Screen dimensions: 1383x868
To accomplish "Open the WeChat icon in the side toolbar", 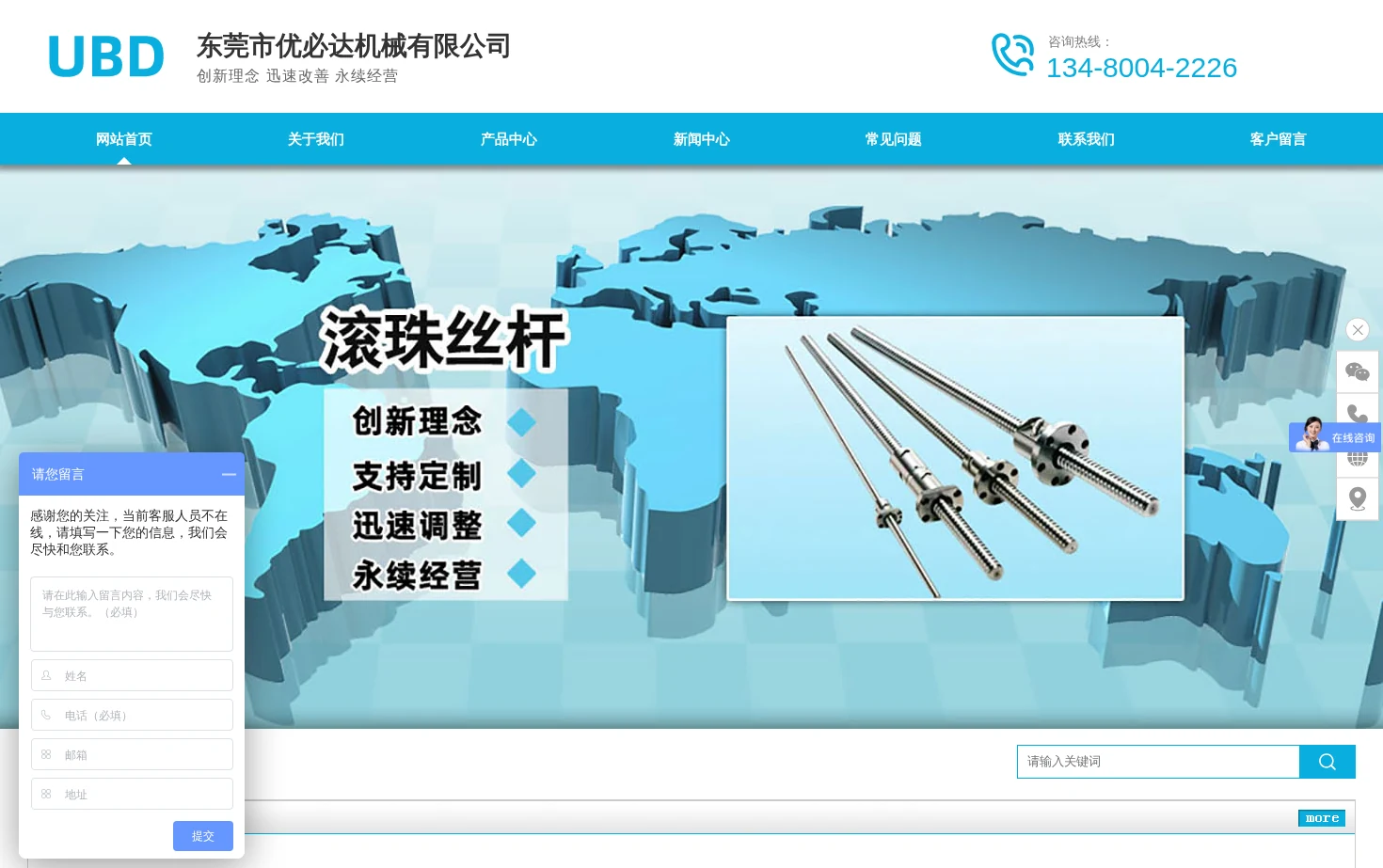I will click(1357, 372).
